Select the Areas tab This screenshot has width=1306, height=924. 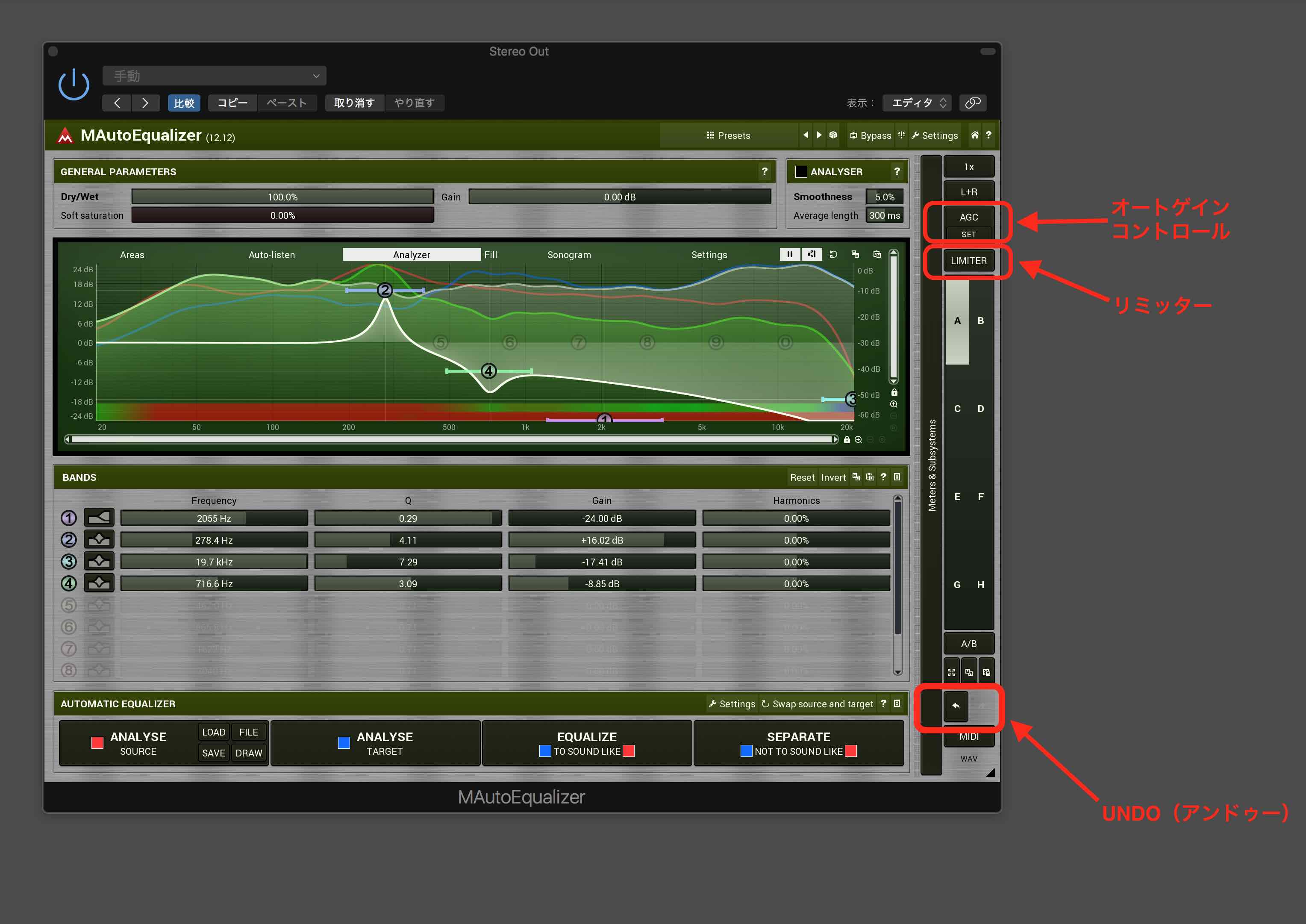(x=132, y=255)
